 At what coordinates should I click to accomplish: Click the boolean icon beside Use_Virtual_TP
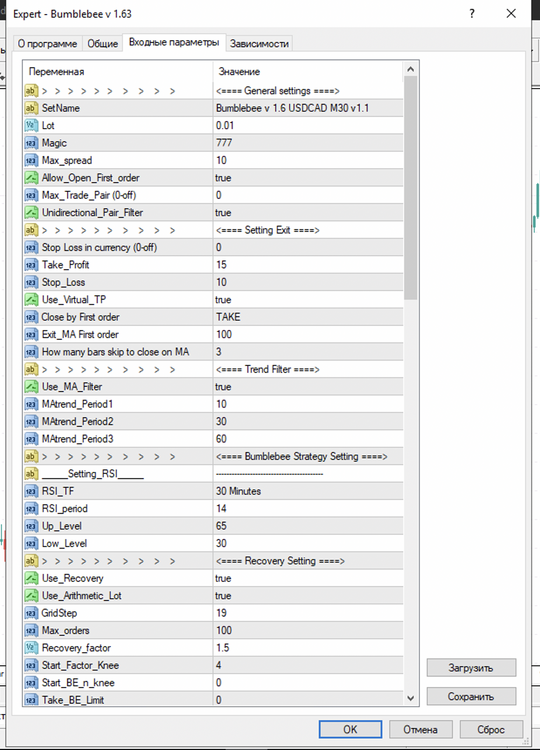31,299
